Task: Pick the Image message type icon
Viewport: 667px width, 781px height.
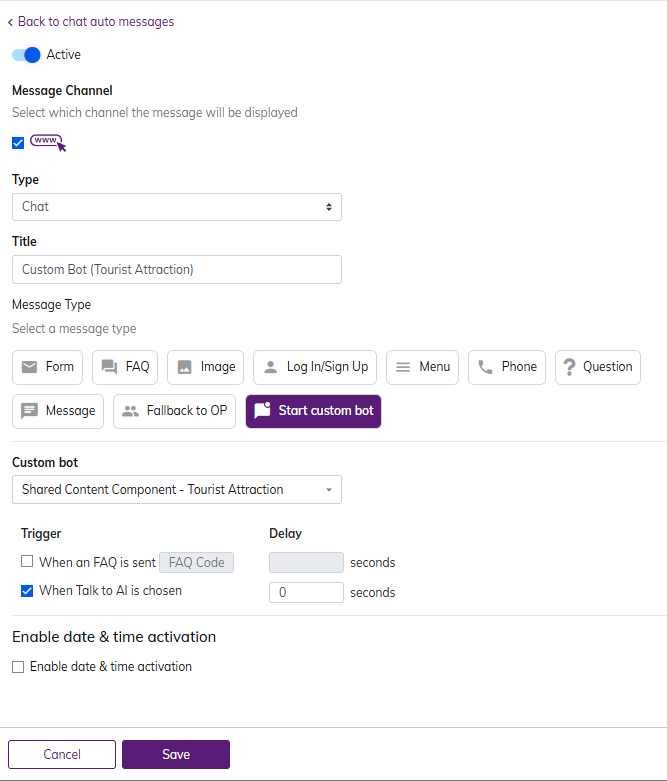Action: point(184,367)
